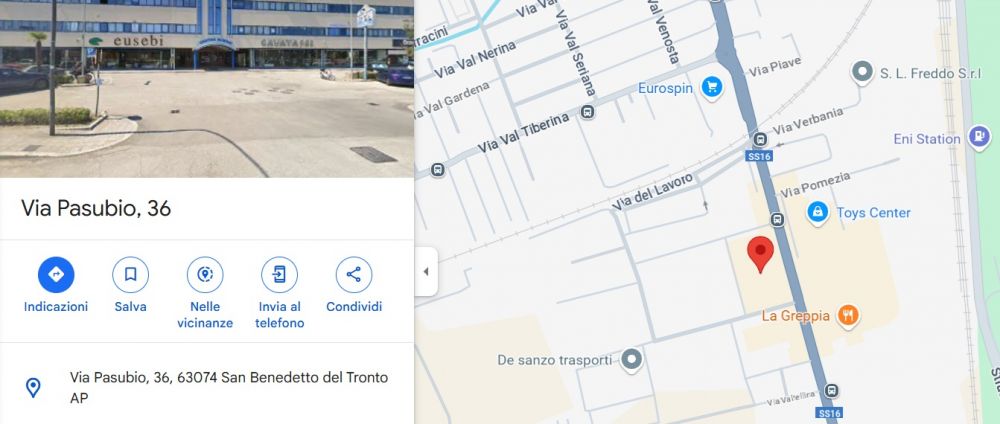The image size is (1000, 424).
Task: Open Nelle vicinanze nearby search
Action: tap(205, 275)
